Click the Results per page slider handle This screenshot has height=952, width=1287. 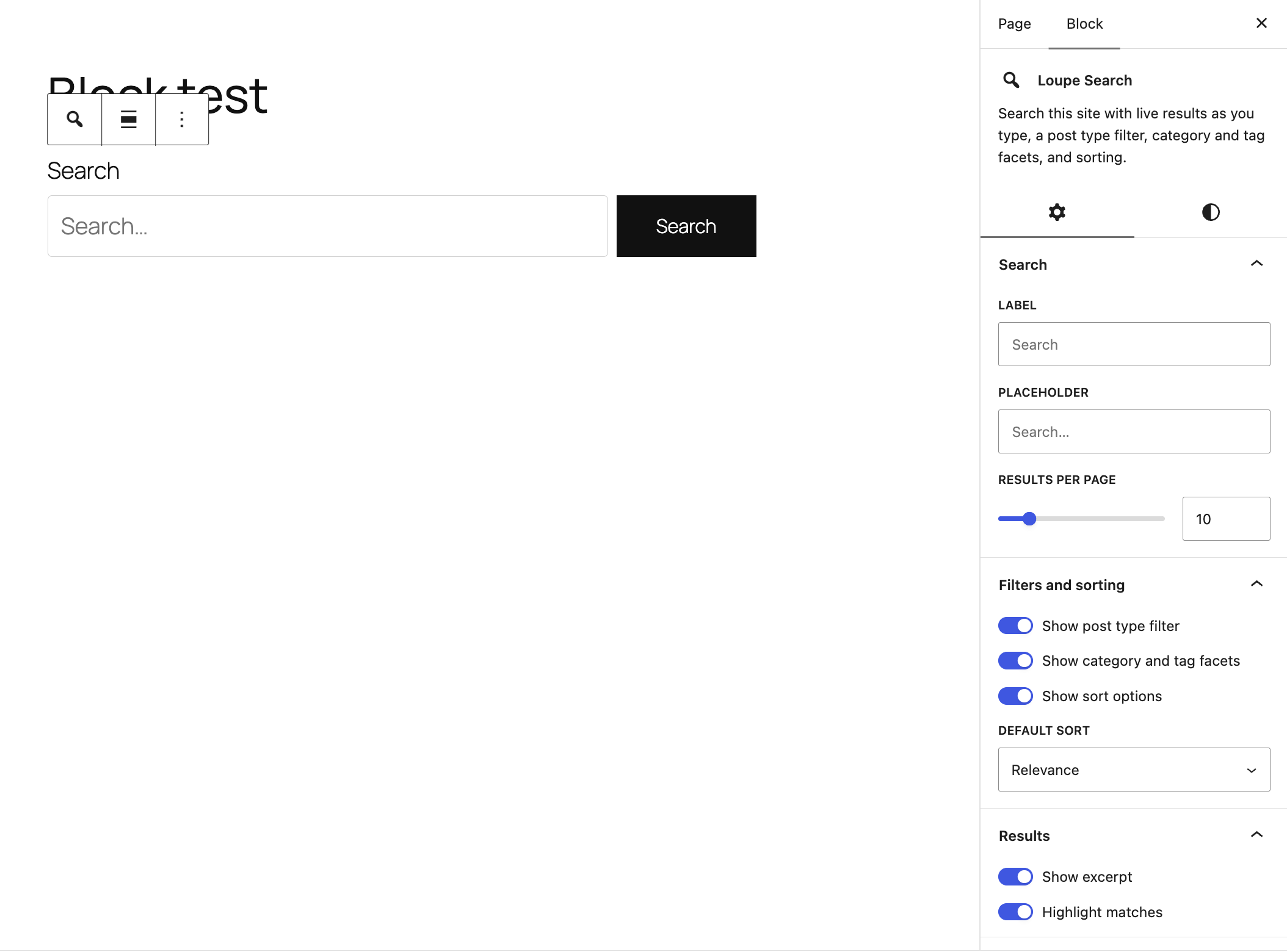tap(1029, 519)
